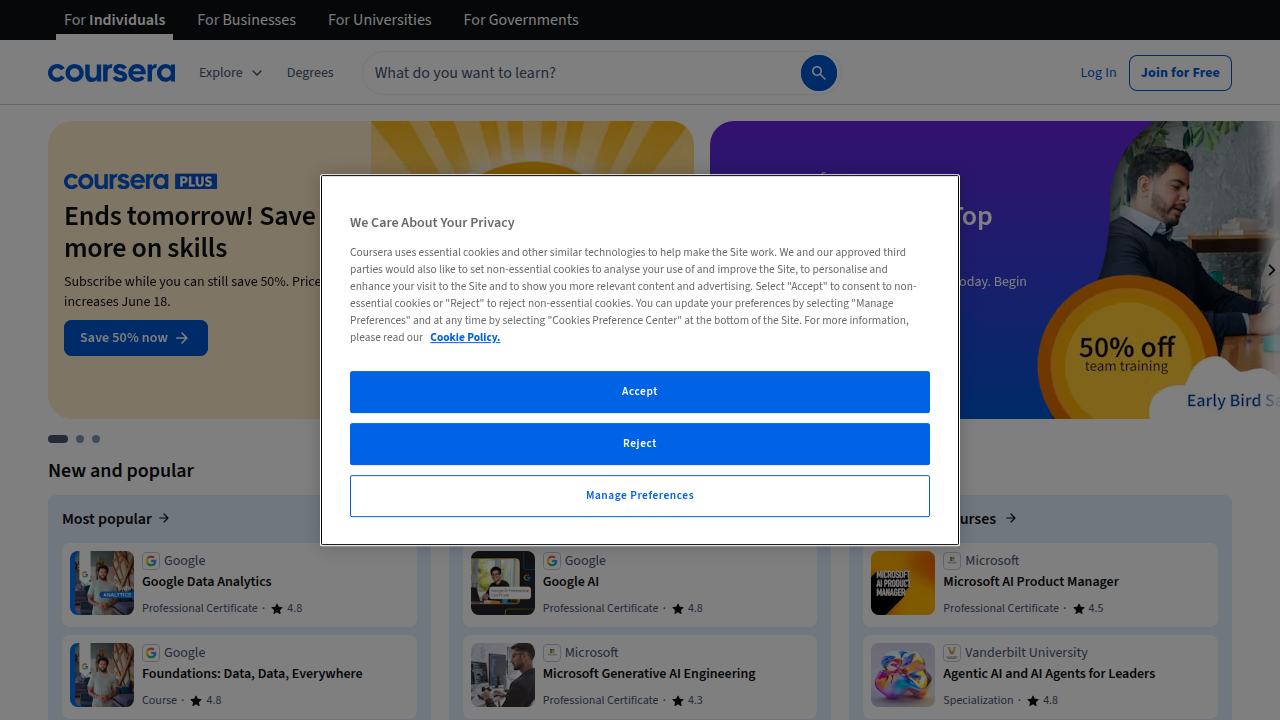
Task: Click the Microsoft logo on AI Product Manager card
Action: (952, 561)
